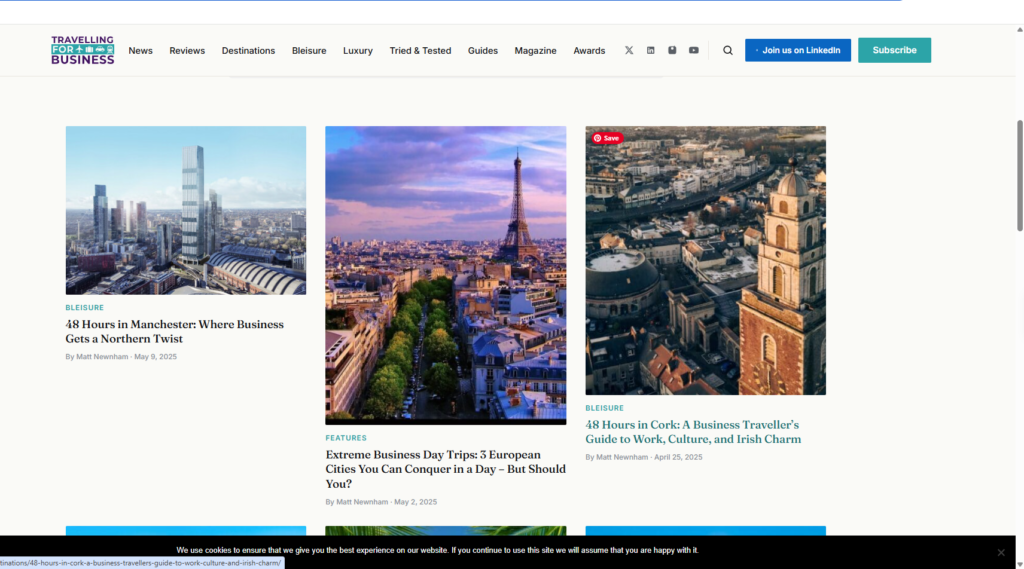This screenshot has width=1024, height=569.
Task: Open the Magazine menu item
Action: pos(536,50)
